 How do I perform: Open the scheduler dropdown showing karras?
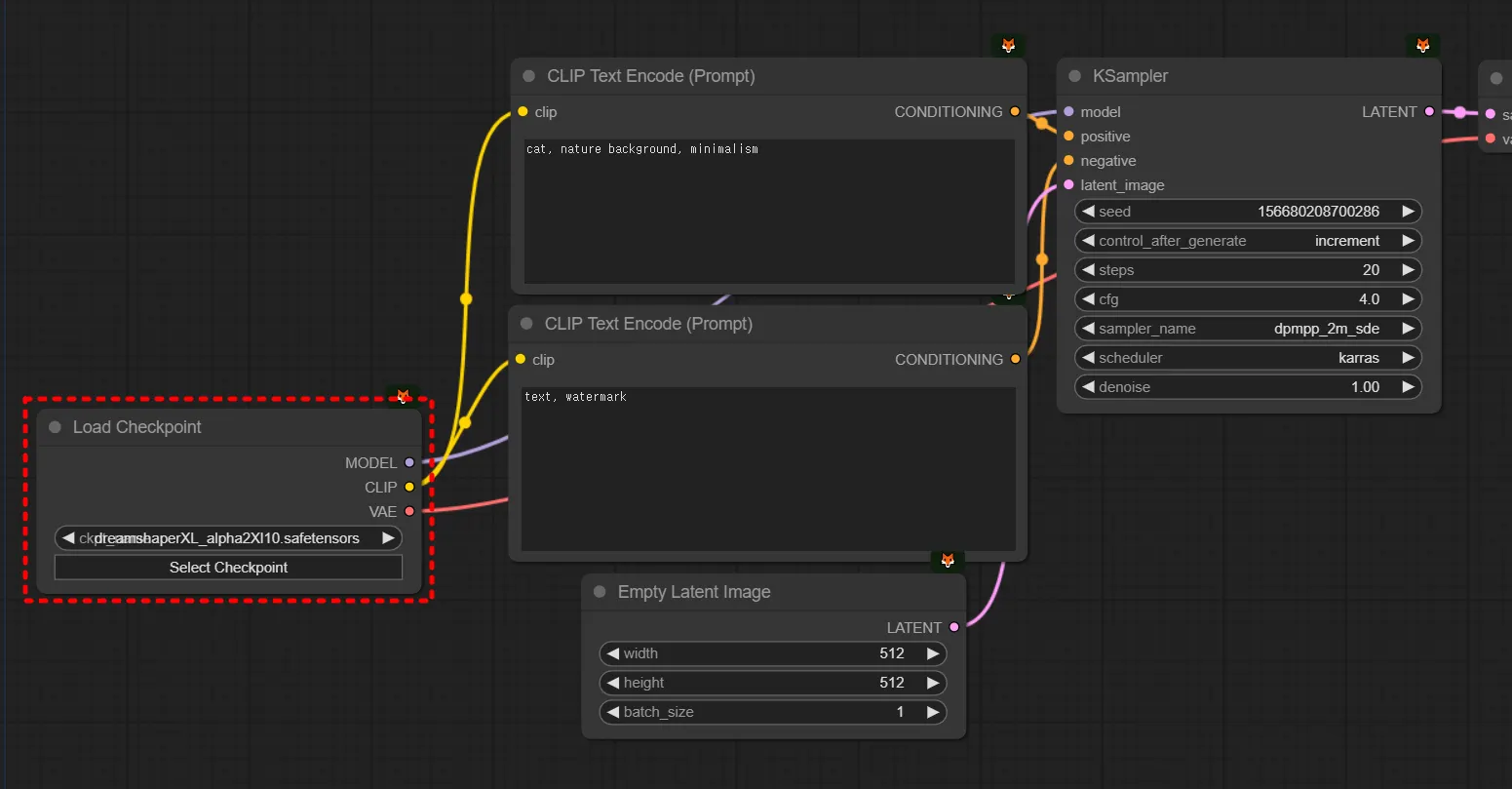1248,358
